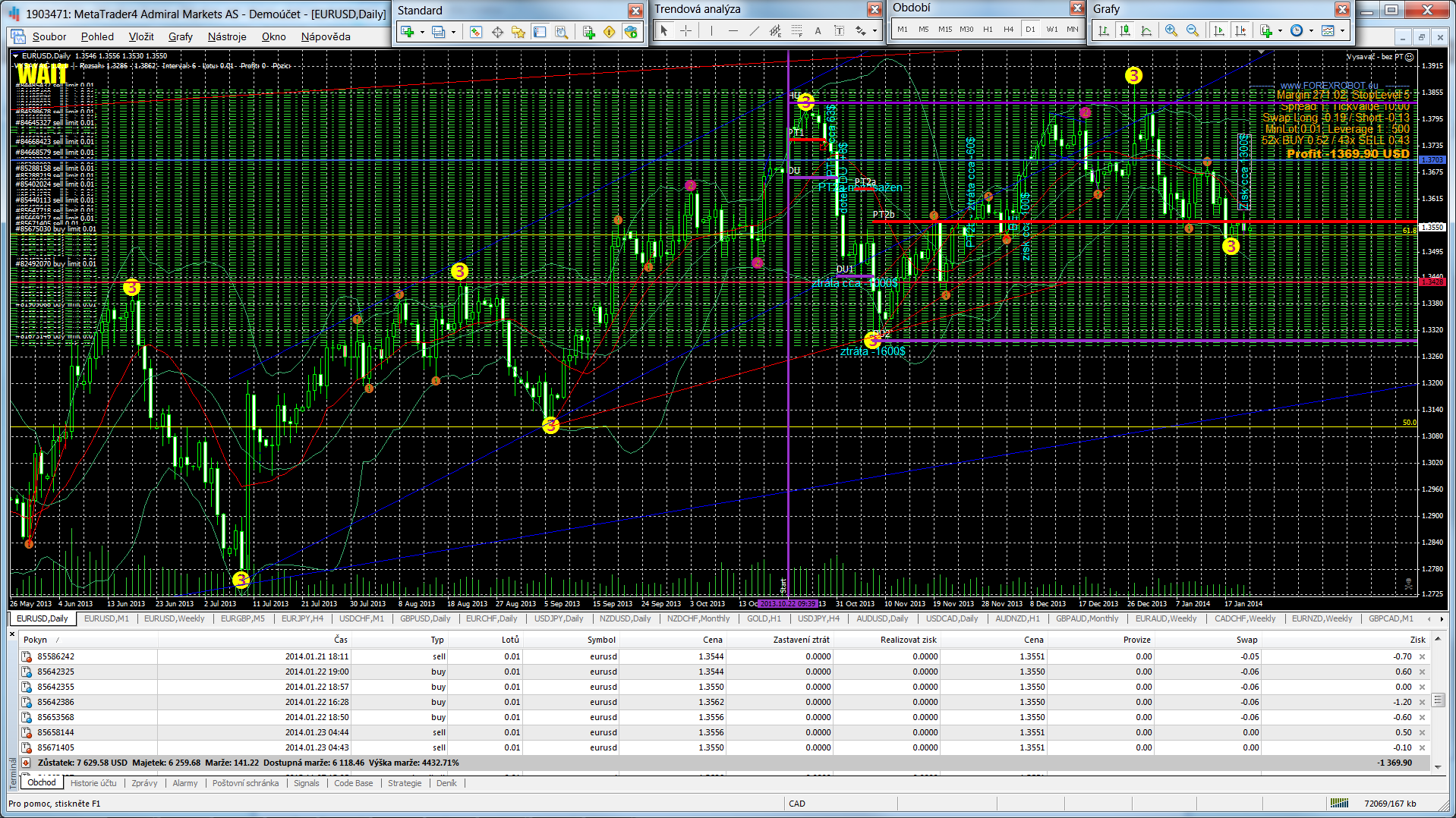Viewport: 1456px width, 818px height.
Task: Click the Periods clock icon
Action: click(1297, 30)
